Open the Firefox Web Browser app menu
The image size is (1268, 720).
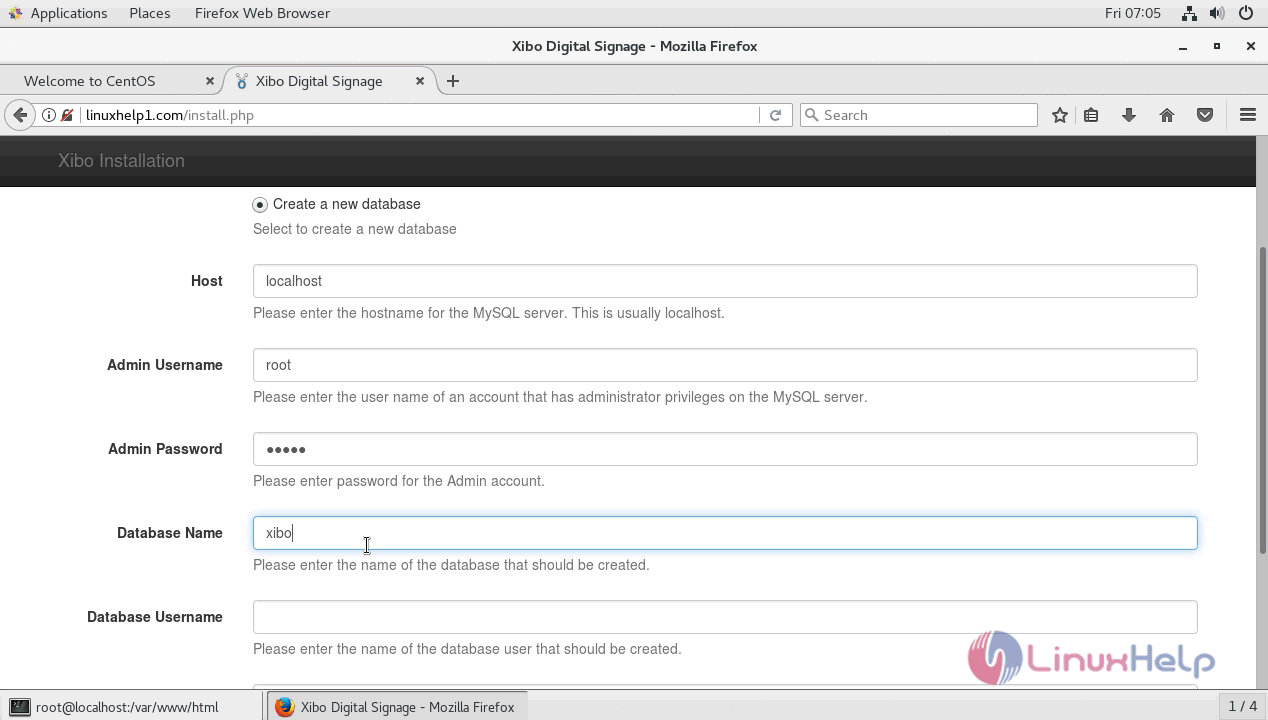262,13
